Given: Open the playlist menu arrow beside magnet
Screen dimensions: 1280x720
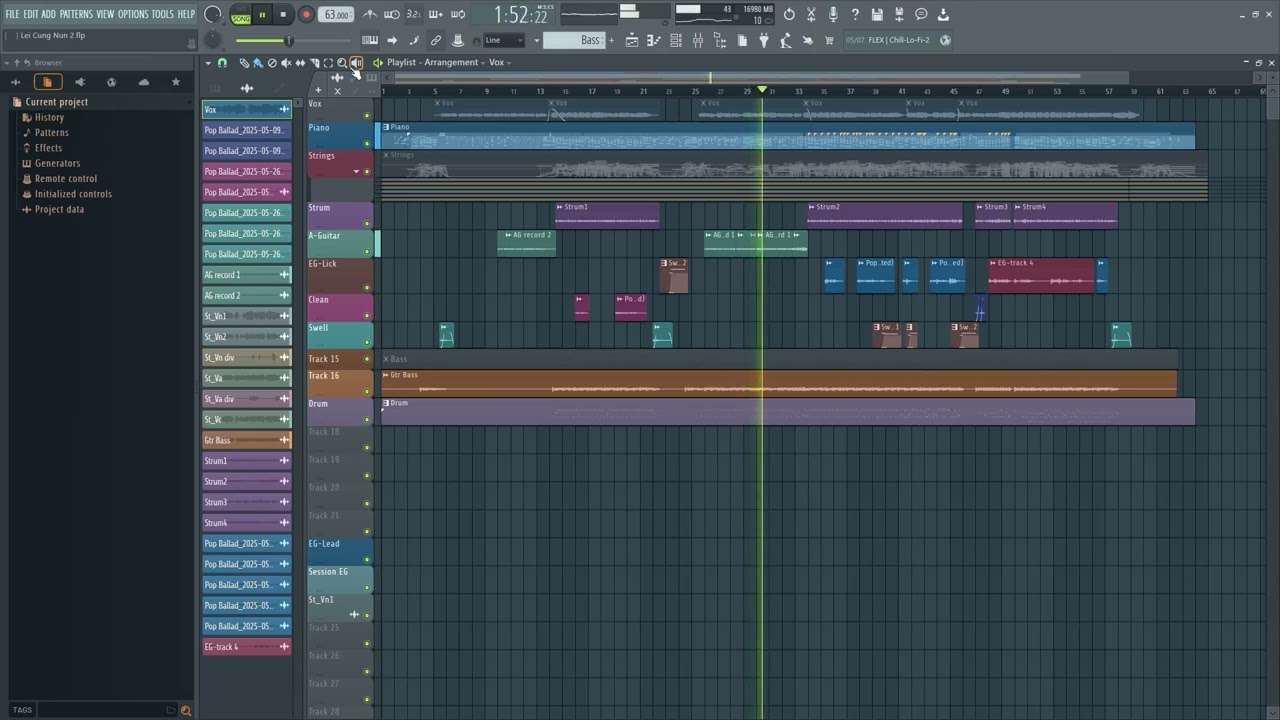Looking at the screenshot, I should click(x=208, y=63).
